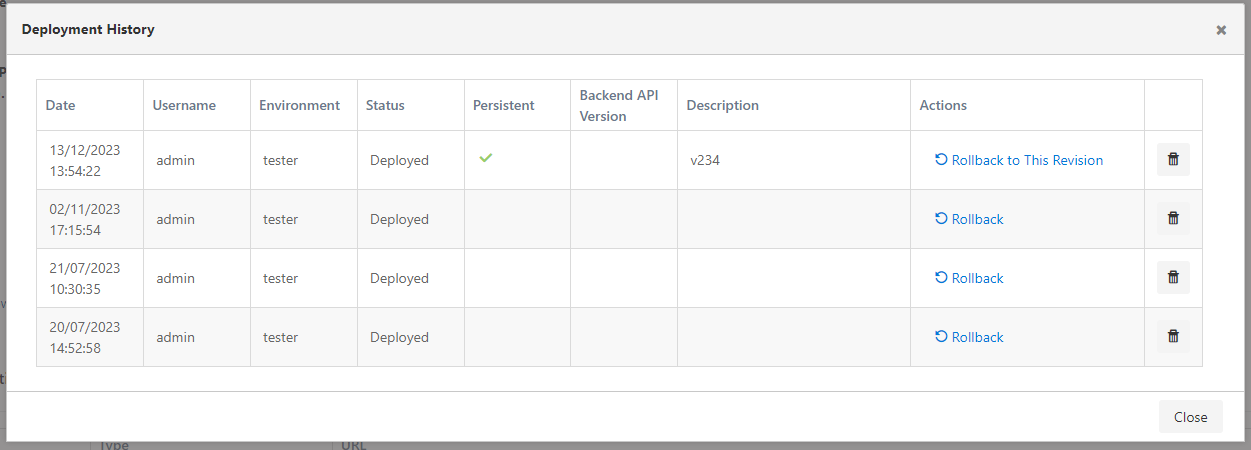Click rollback arrow icon in 02/11/2023 row
1251x450 pixels.
point(941,219)
